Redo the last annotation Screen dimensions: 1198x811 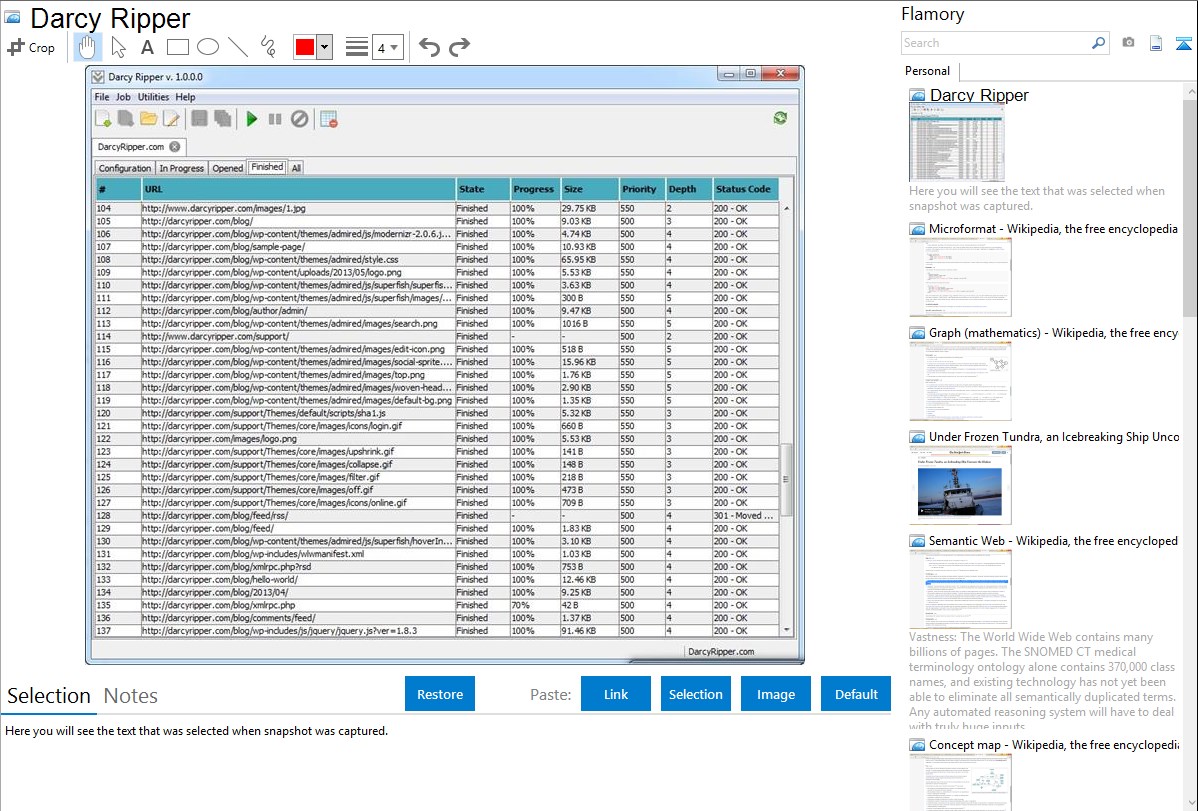coord(459,47)
